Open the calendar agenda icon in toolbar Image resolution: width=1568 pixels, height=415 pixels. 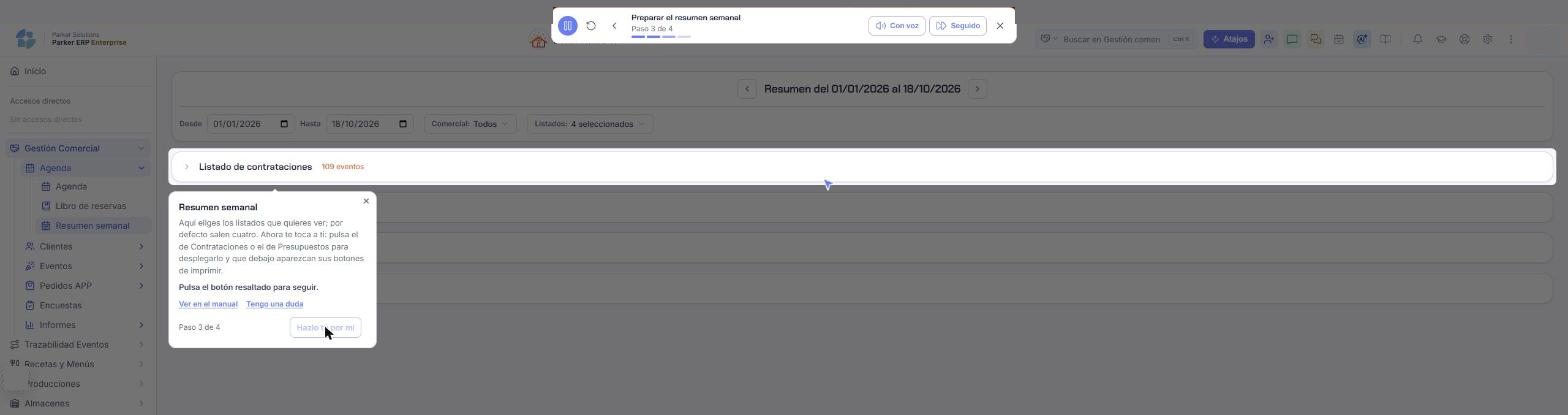click(1338, 39)
